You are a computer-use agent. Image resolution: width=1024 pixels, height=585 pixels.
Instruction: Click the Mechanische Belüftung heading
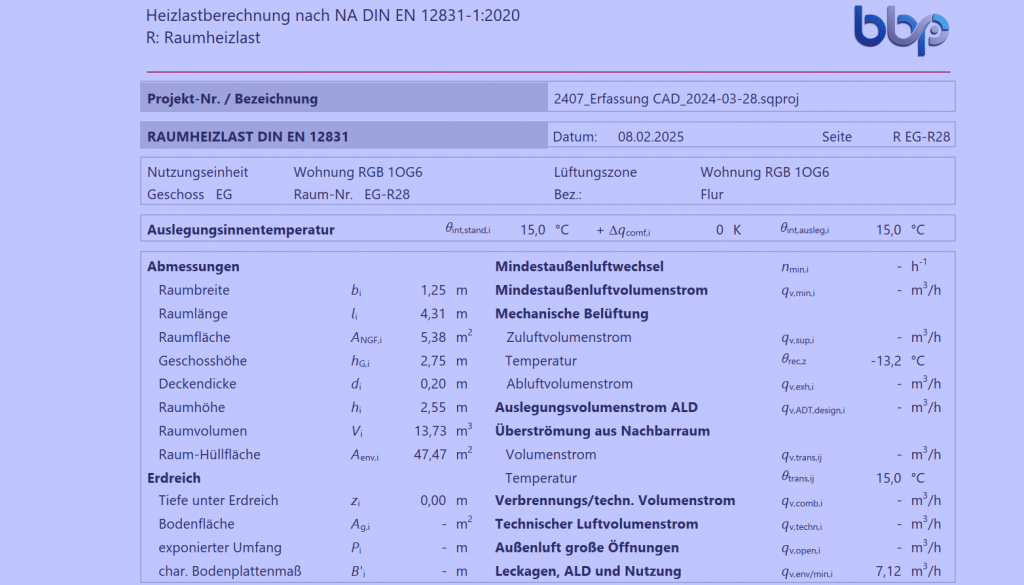point(571,313)
